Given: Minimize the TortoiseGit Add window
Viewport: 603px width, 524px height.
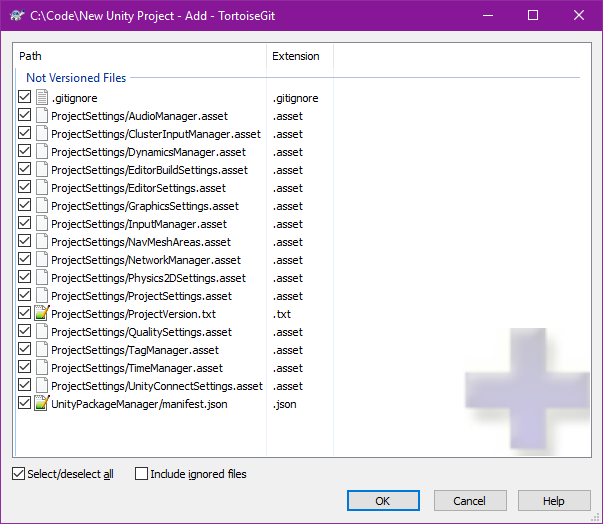Looking at the screenshot, I should click(488, 15).
